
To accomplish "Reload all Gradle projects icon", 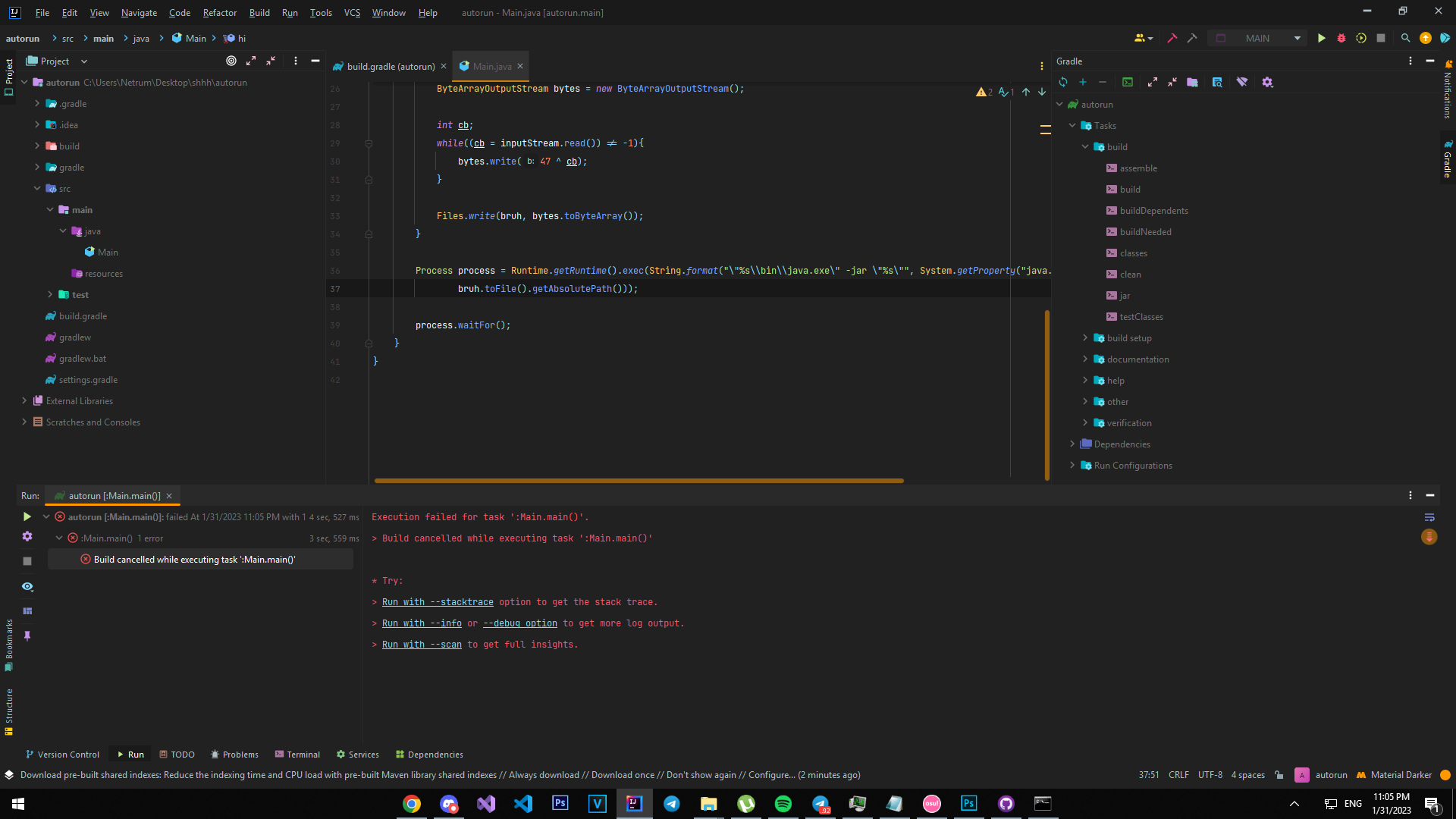I will (x=1063, y=82).
